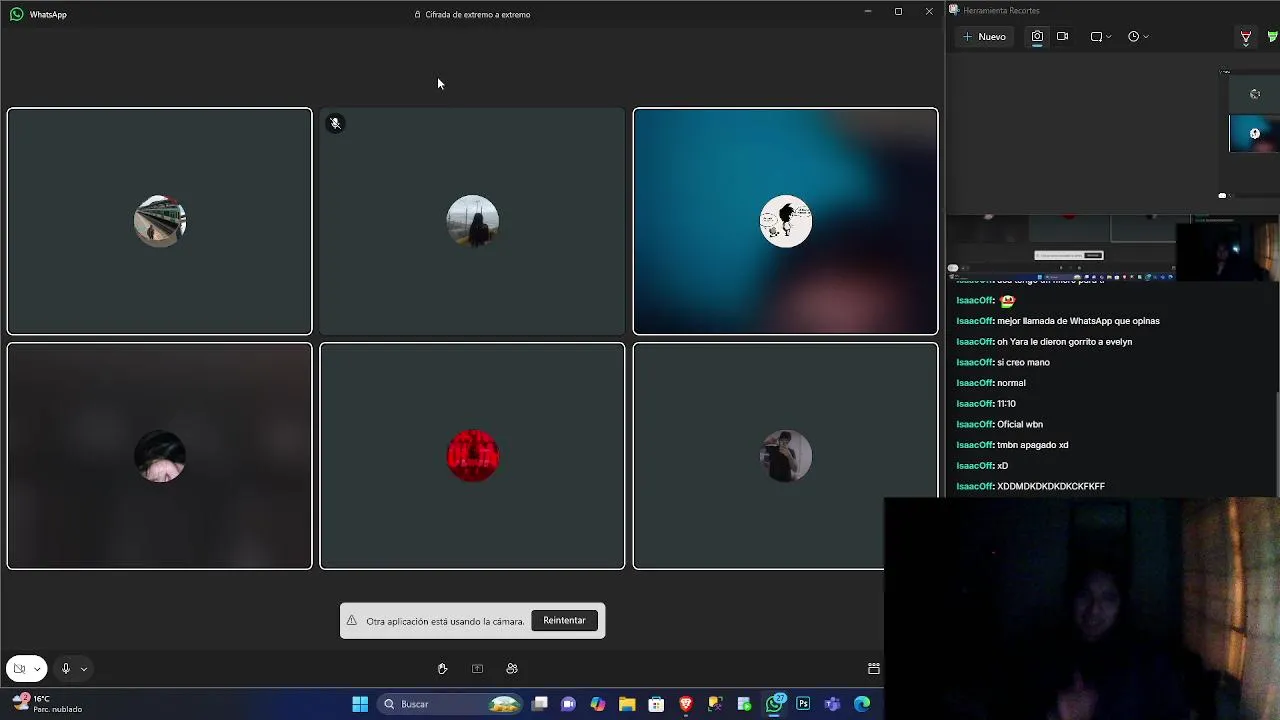The width and height of the screenshot is (1280, 720).
Task: Open Microsoft Store from the taskbar
Action: pos(656,704)
